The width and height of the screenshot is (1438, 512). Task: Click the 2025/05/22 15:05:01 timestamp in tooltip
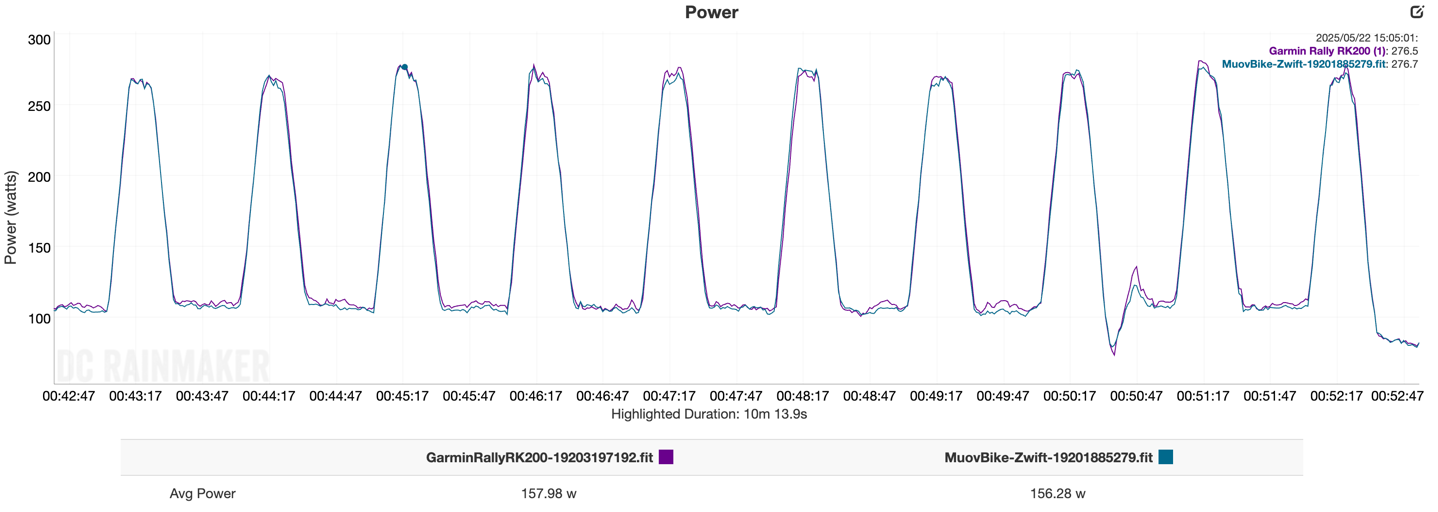click(x=1367, y=37)
